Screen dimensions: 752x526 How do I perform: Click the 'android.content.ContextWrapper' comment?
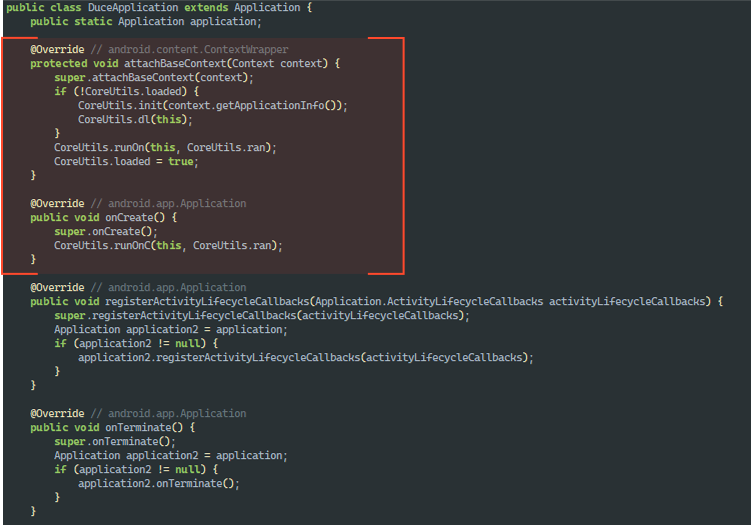198,49
